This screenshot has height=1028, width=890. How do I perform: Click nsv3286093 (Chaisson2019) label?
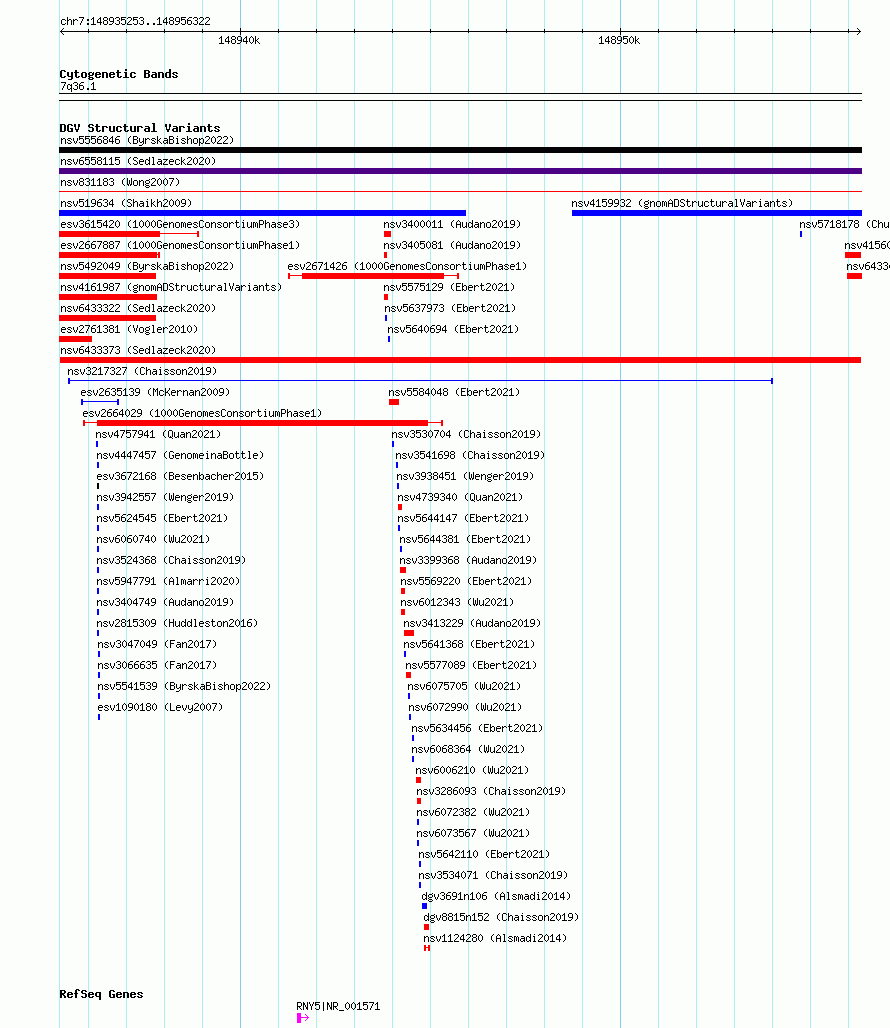[491, 791]
